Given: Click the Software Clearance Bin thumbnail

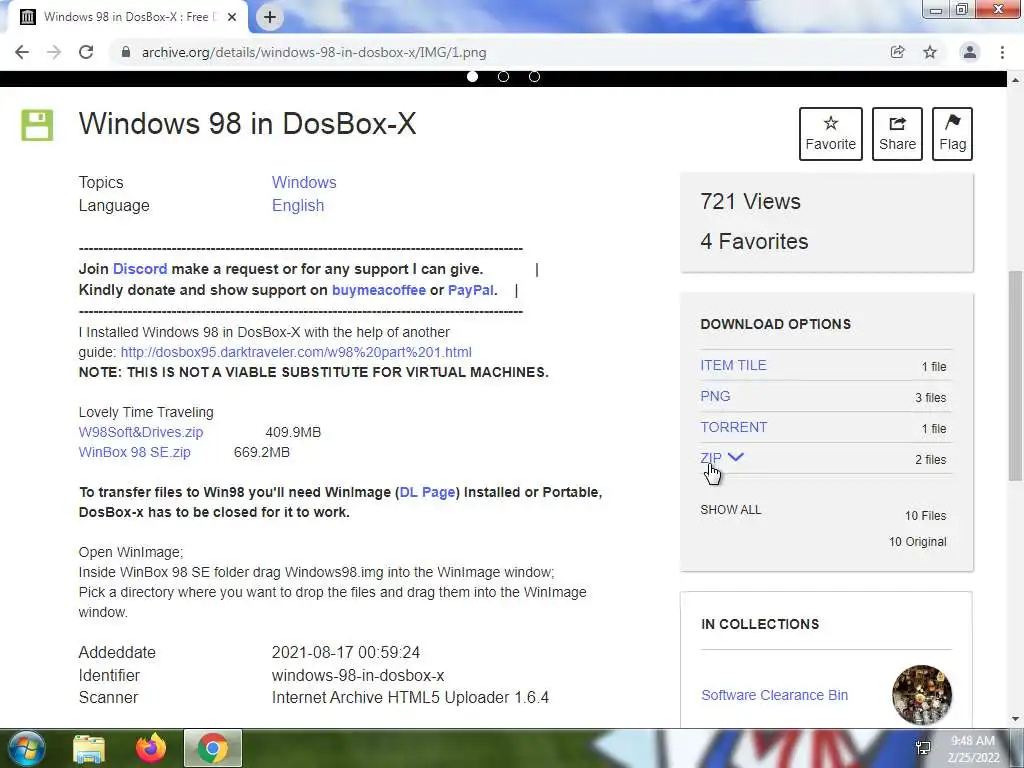Looking at the screenshot, I should pos(921,695).
